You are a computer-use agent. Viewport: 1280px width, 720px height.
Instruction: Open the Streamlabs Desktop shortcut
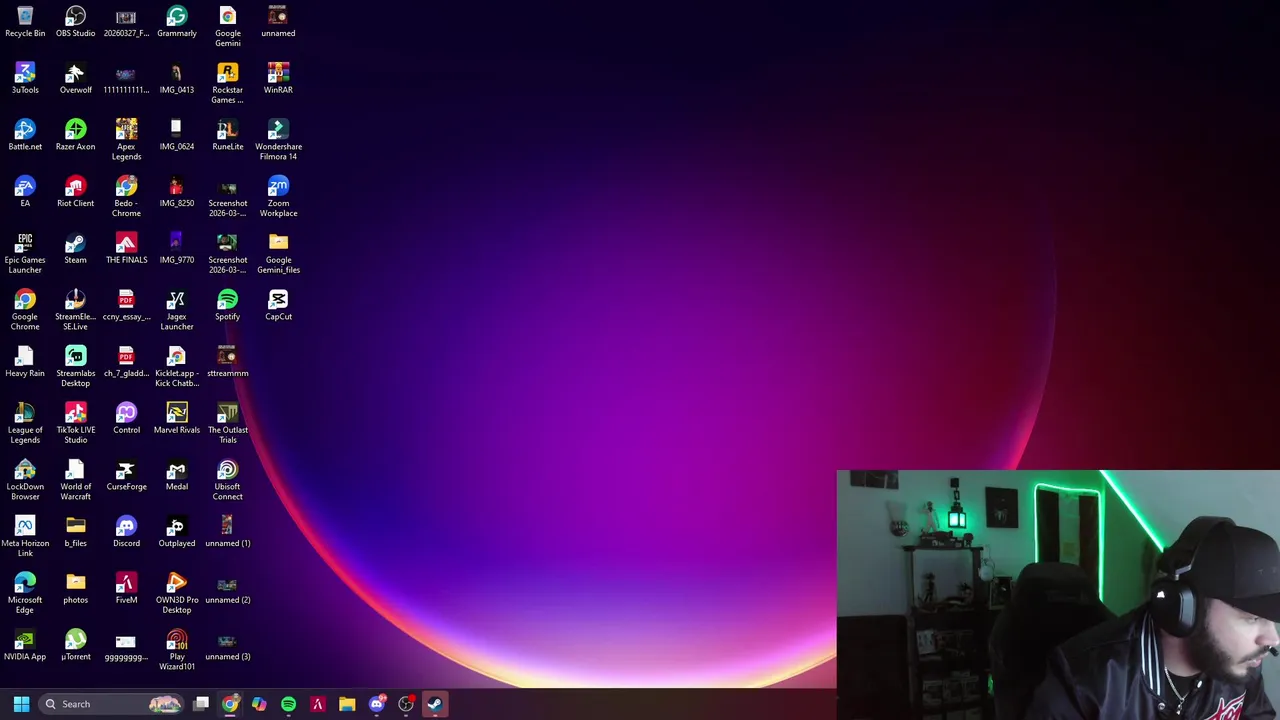(75, 366)
